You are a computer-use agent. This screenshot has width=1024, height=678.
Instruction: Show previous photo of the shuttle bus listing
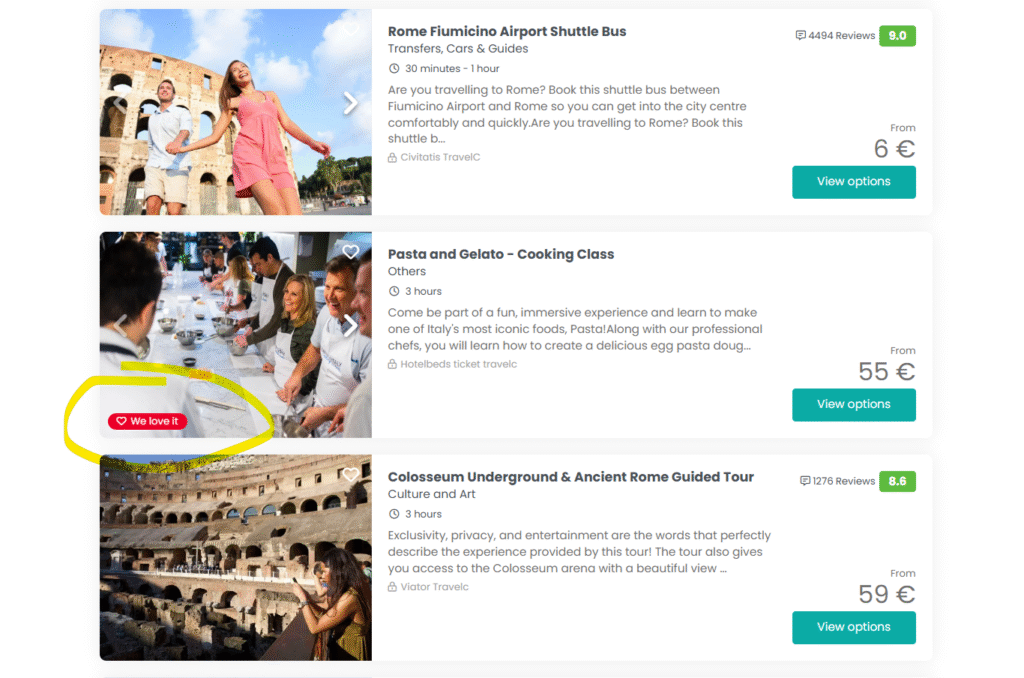(120, 103)
